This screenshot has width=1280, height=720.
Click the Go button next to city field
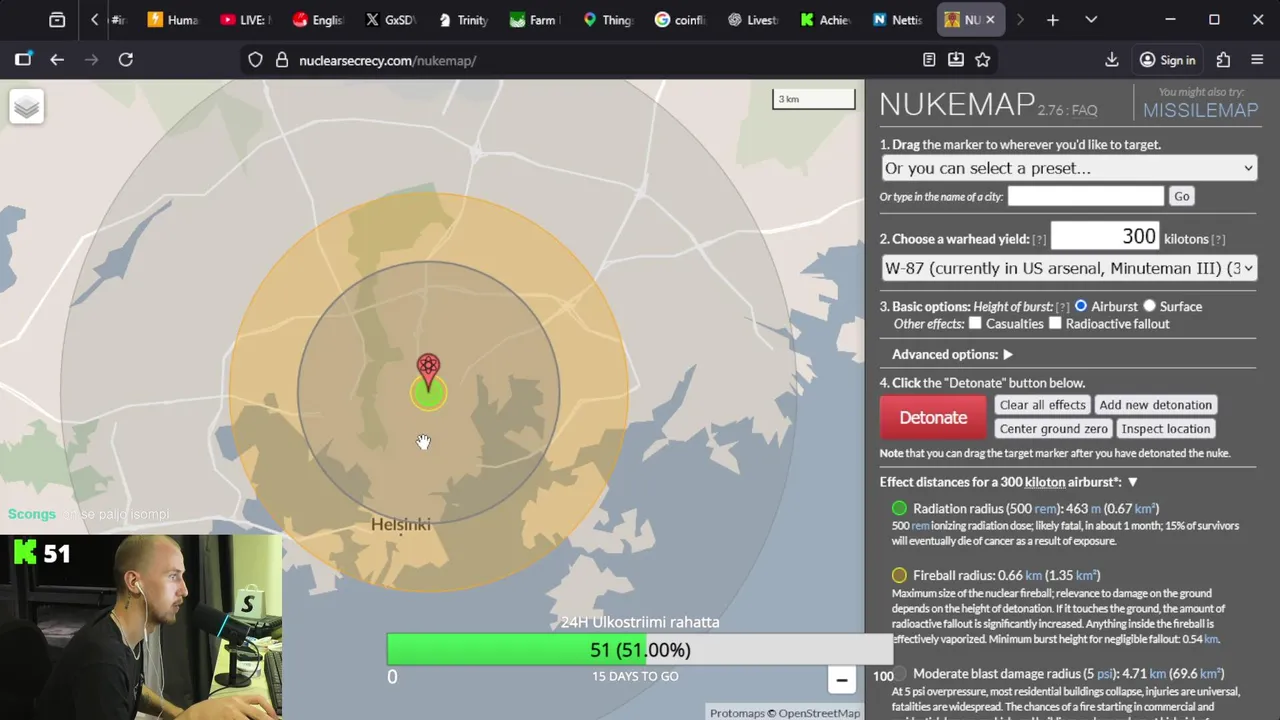[x=1182, y=196]
